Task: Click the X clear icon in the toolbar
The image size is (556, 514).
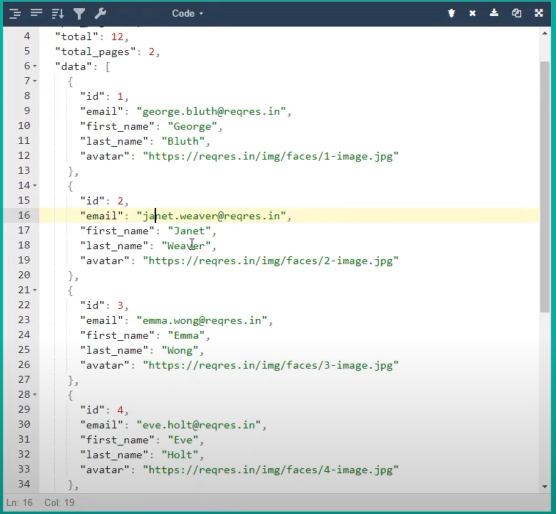Action: 472,13
